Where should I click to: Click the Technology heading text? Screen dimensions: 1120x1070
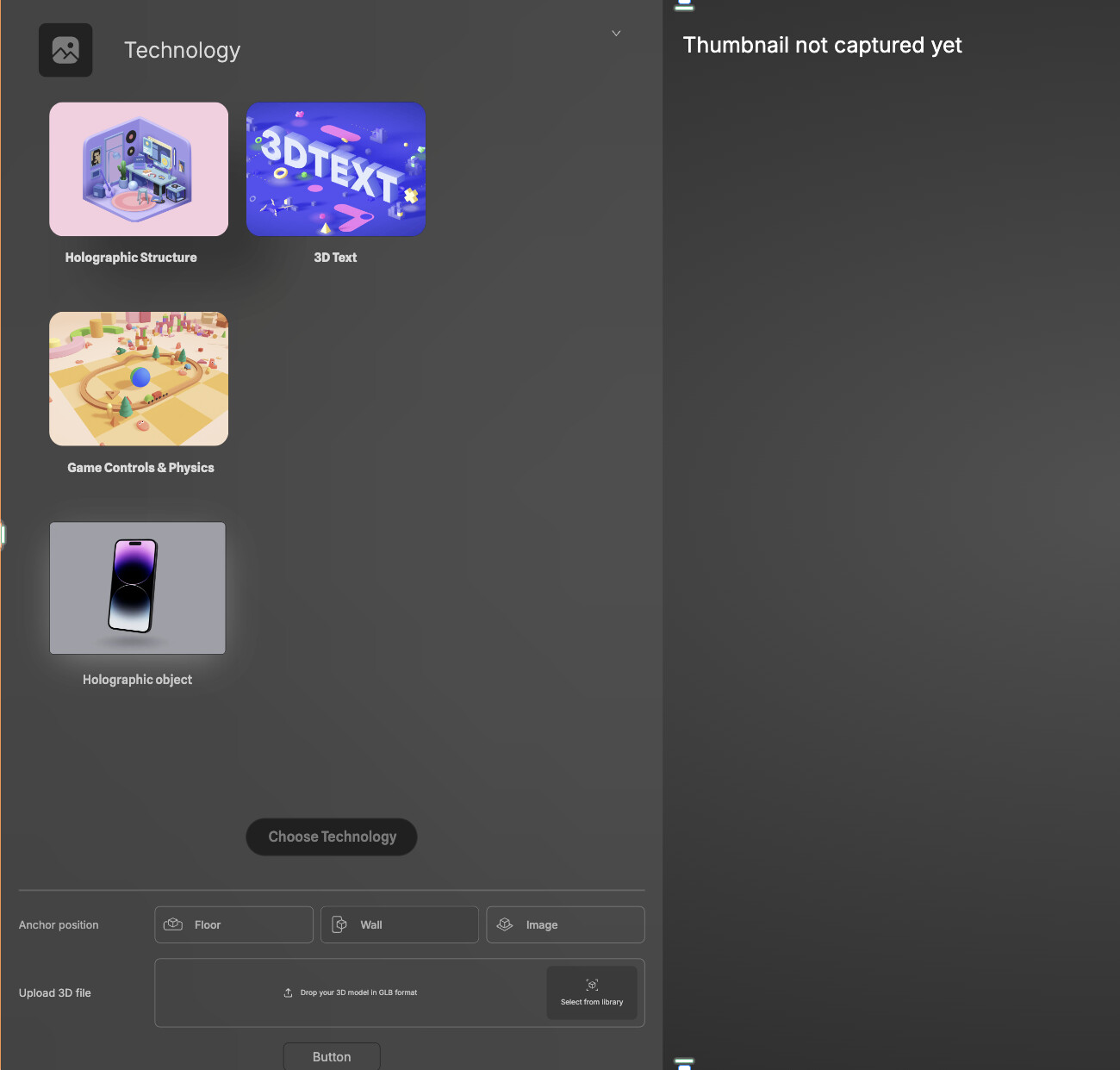coord(183,50)
